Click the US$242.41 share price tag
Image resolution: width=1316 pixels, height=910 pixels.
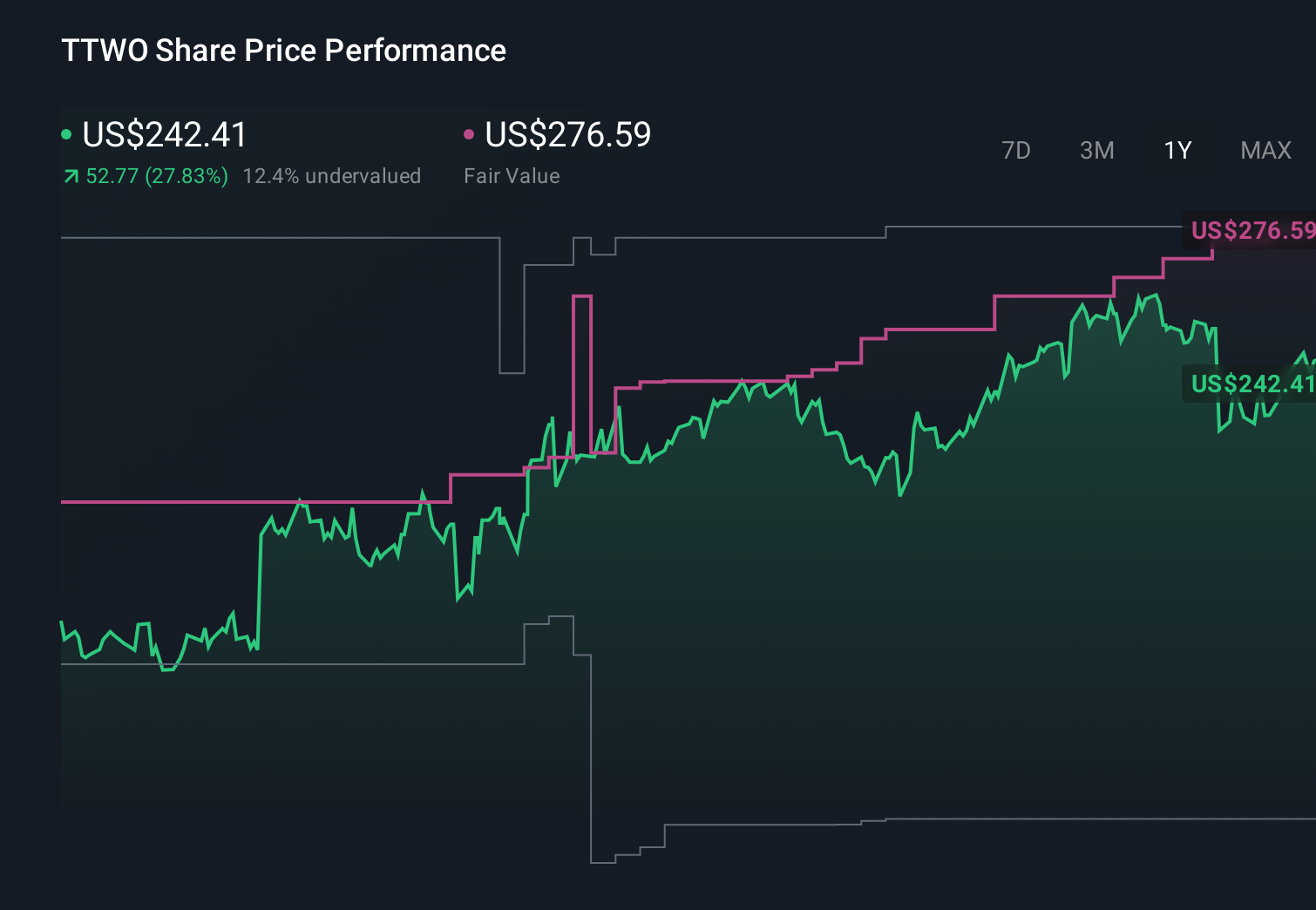pos(1252,384)
